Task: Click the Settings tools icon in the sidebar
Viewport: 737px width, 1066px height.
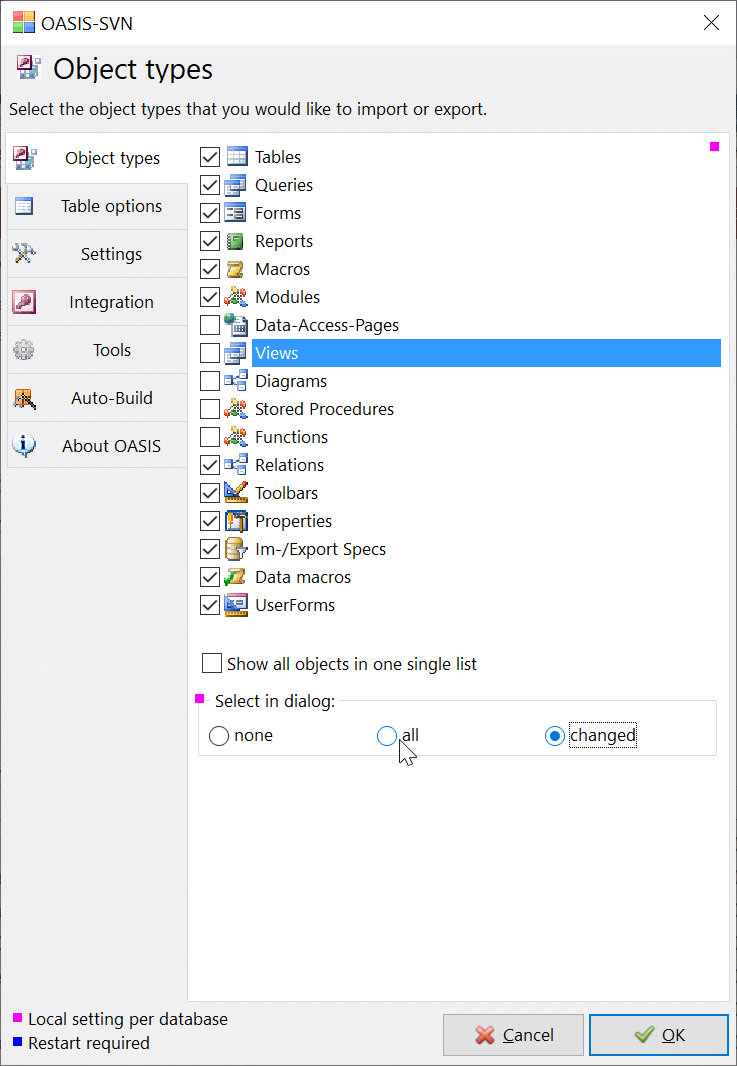Action: 24,254
